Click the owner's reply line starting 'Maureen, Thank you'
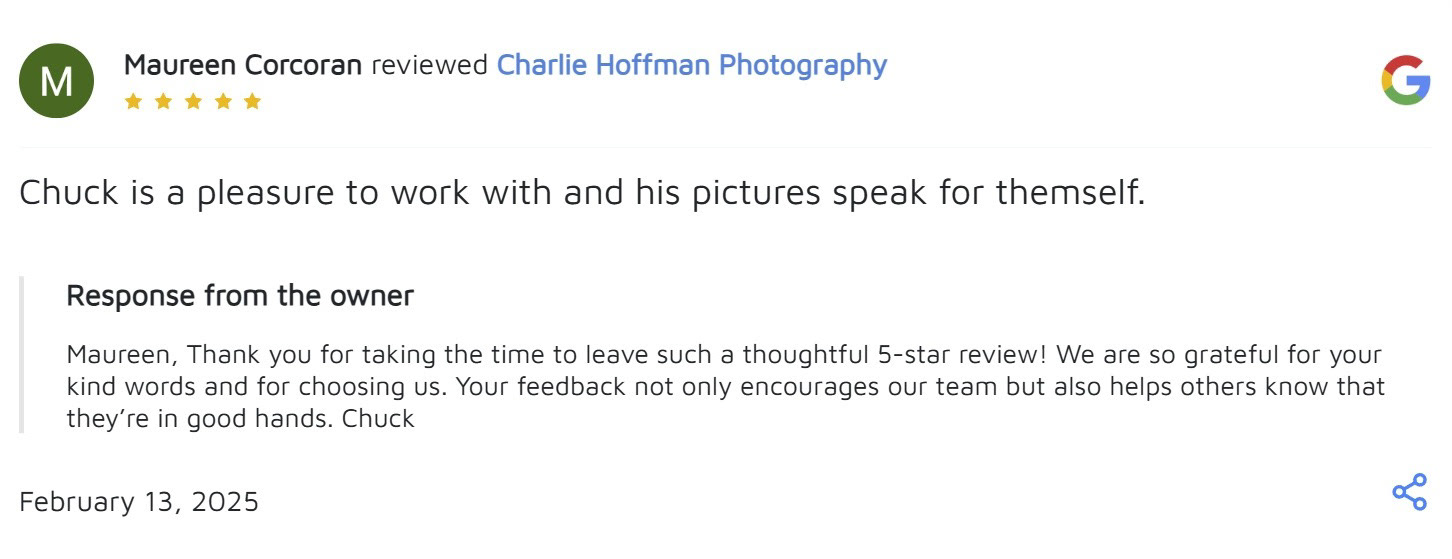The image size is (1452, 559). tap(723, 355)
